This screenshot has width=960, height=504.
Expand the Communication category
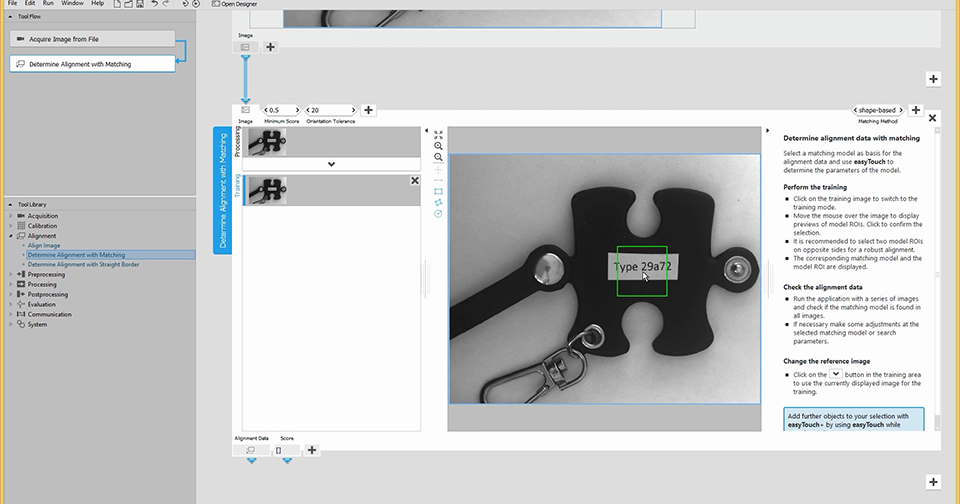[10, 314]
